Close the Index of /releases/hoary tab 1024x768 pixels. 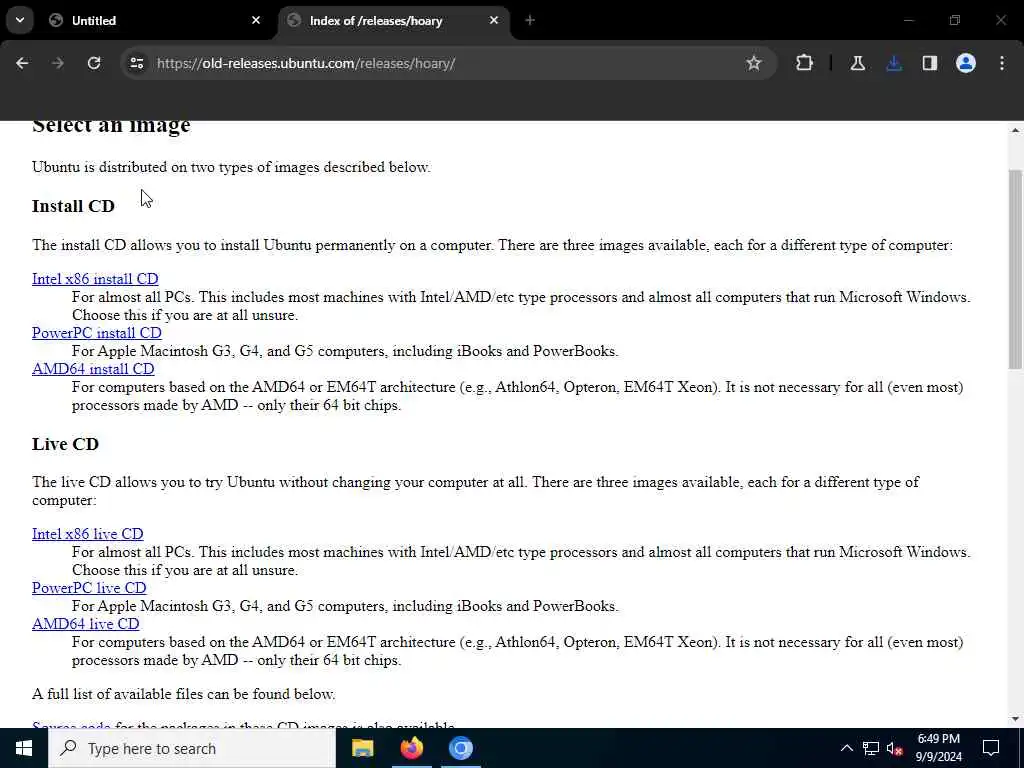pyautogui.click(x=494, y=20)
